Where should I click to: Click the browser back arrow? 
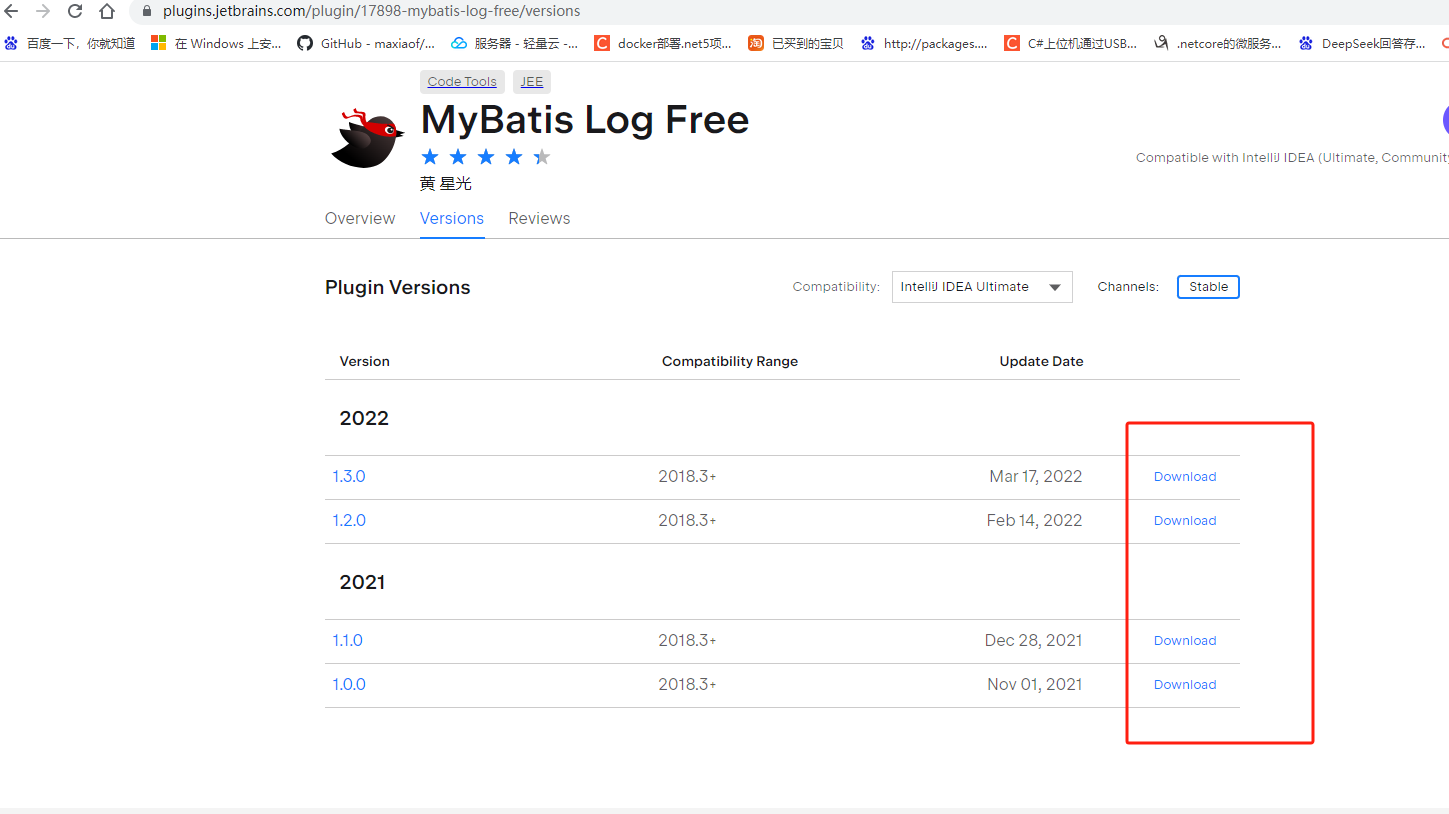point(11,11)
